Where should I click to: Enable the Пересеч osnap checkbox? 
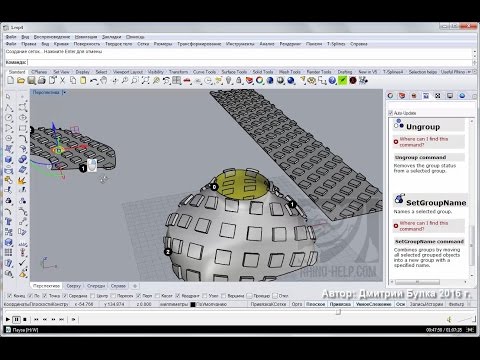coord(113,296)
